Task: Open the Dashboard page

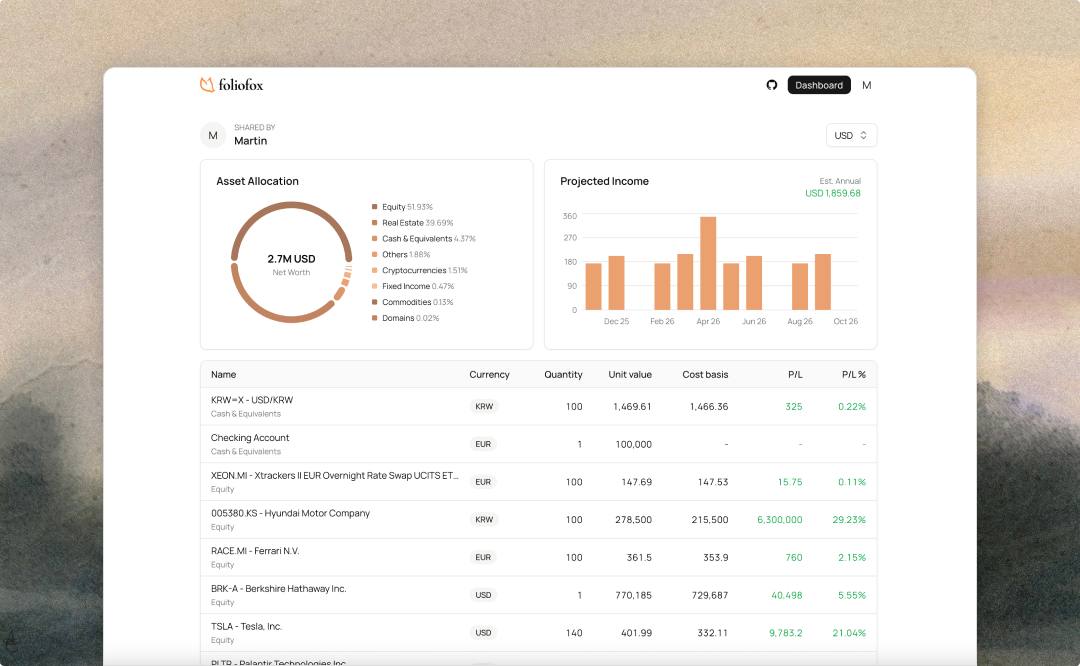Action: 819,85
